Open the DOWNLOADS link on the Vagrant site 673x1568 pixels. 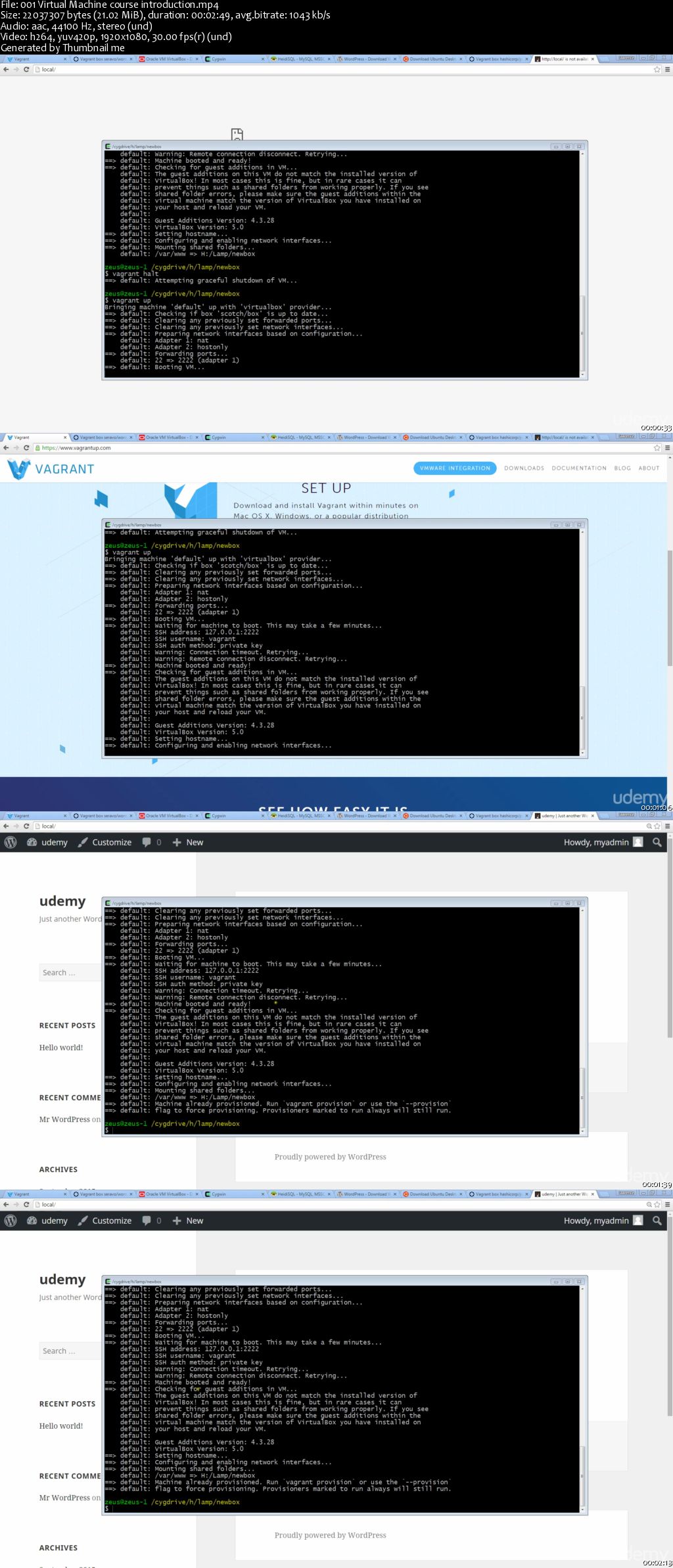click(524, 468)
